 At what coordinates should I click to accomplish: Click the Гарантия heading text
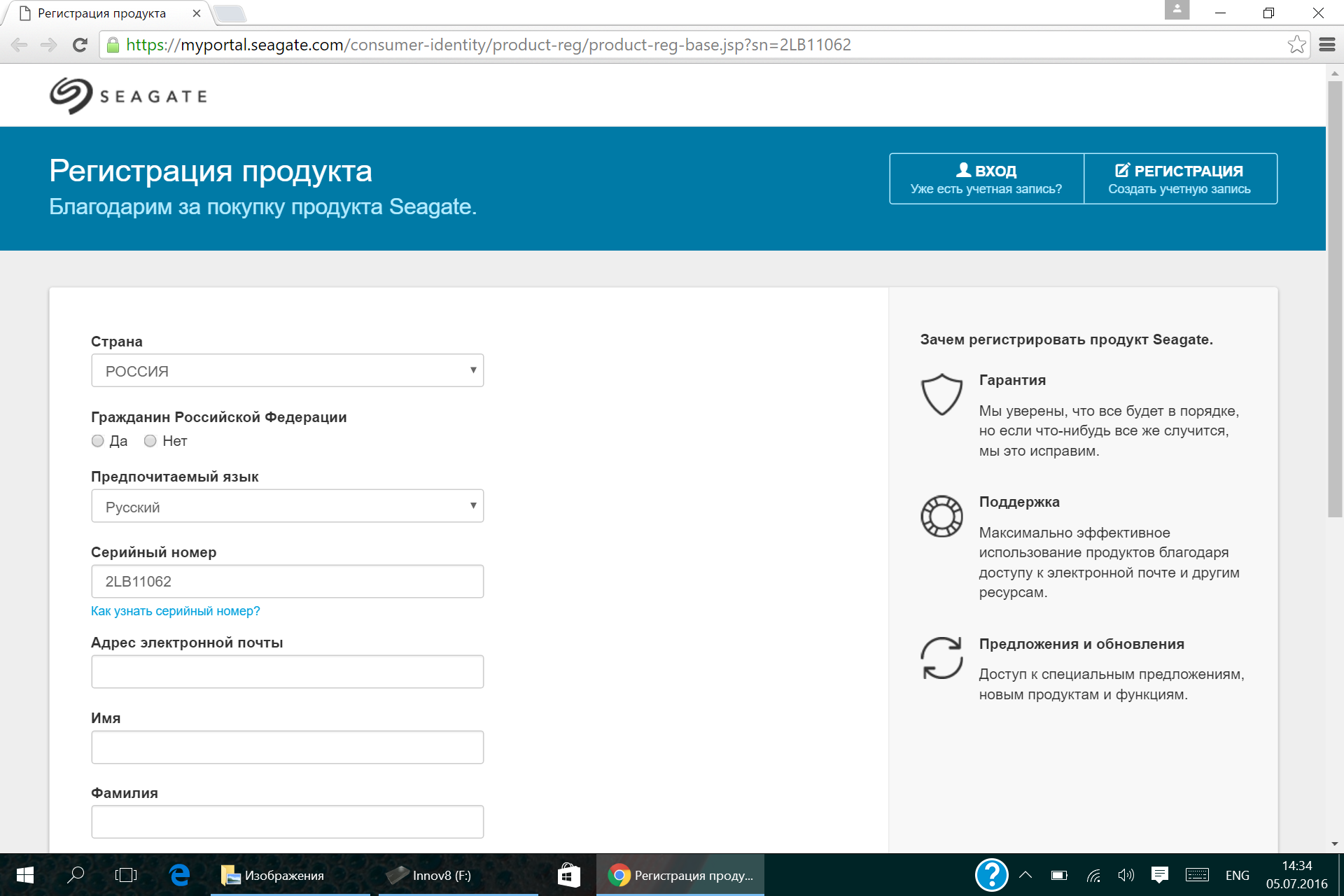tap(1012, 380)
